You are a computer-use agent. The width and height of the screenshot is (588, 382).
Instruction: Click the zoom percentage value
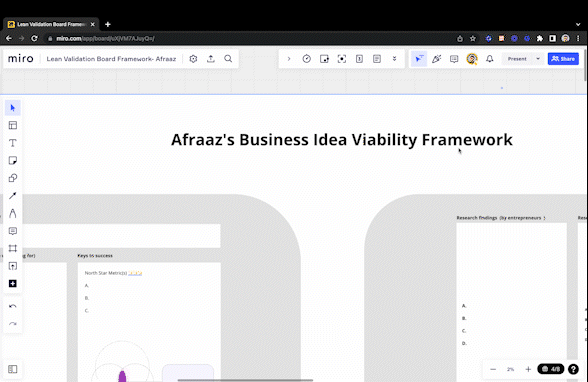511,369
